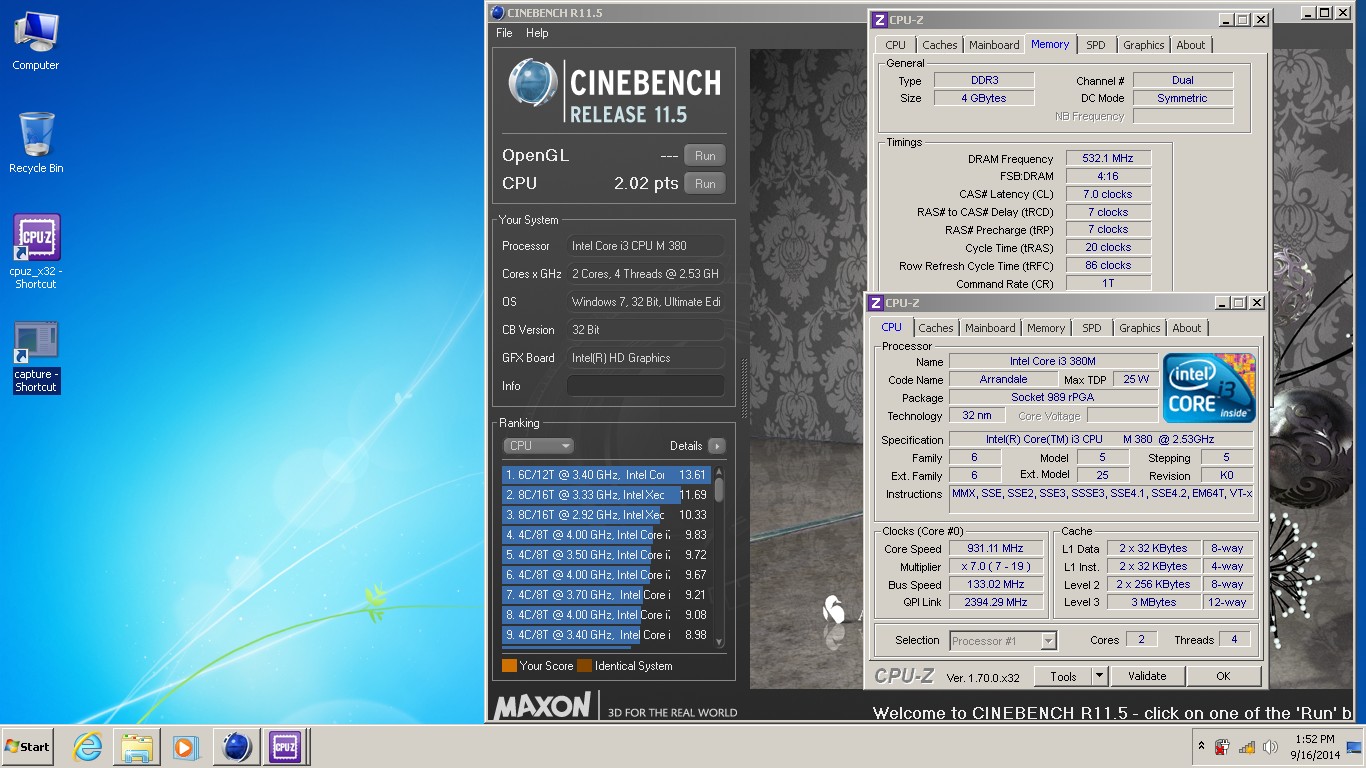The height and width of the screenshot is (768, 1366).
Task: Click the Info text field in Your System
Action: click(x=646, y=386)
